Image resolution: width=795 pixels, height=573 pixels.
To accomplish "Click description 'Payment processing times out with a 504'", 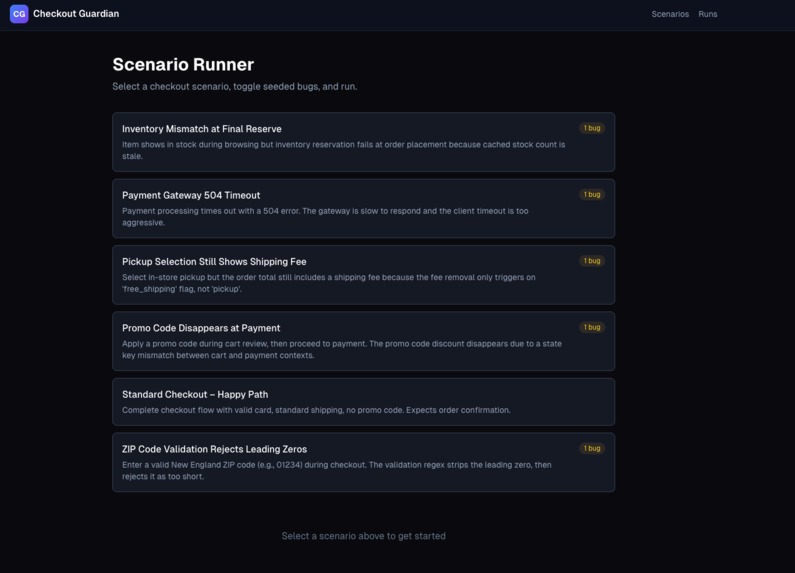I will tap(325, 217).
